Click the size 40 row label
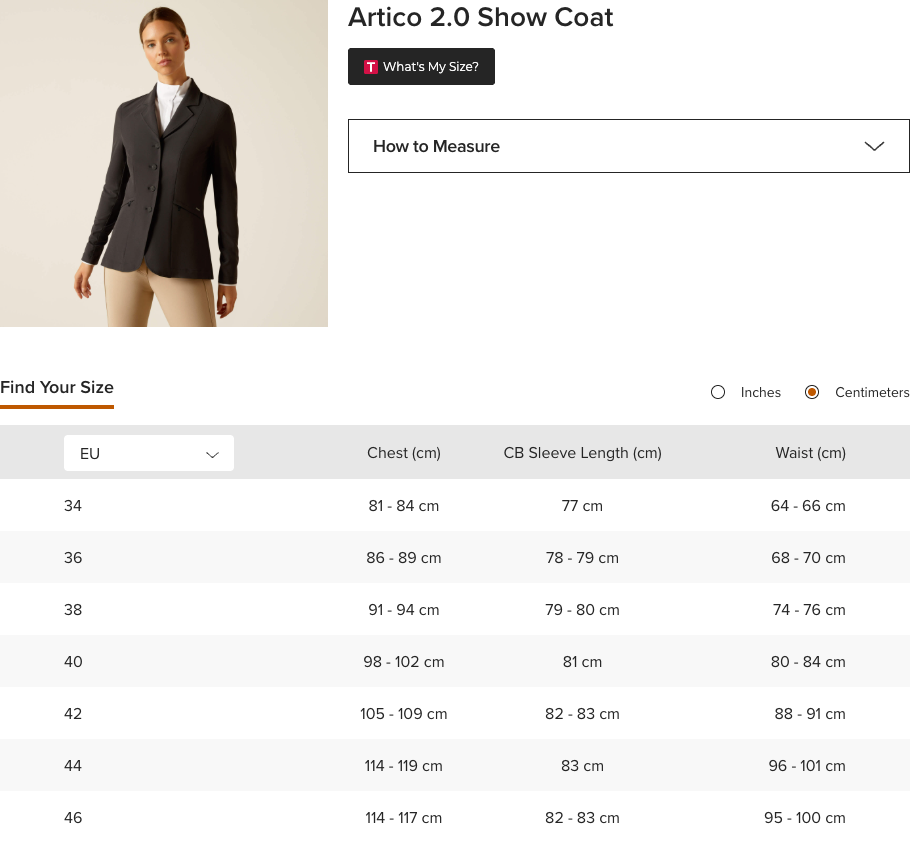Image resolution: width=913 pixels, height=852 pixels. click(73, 662)
